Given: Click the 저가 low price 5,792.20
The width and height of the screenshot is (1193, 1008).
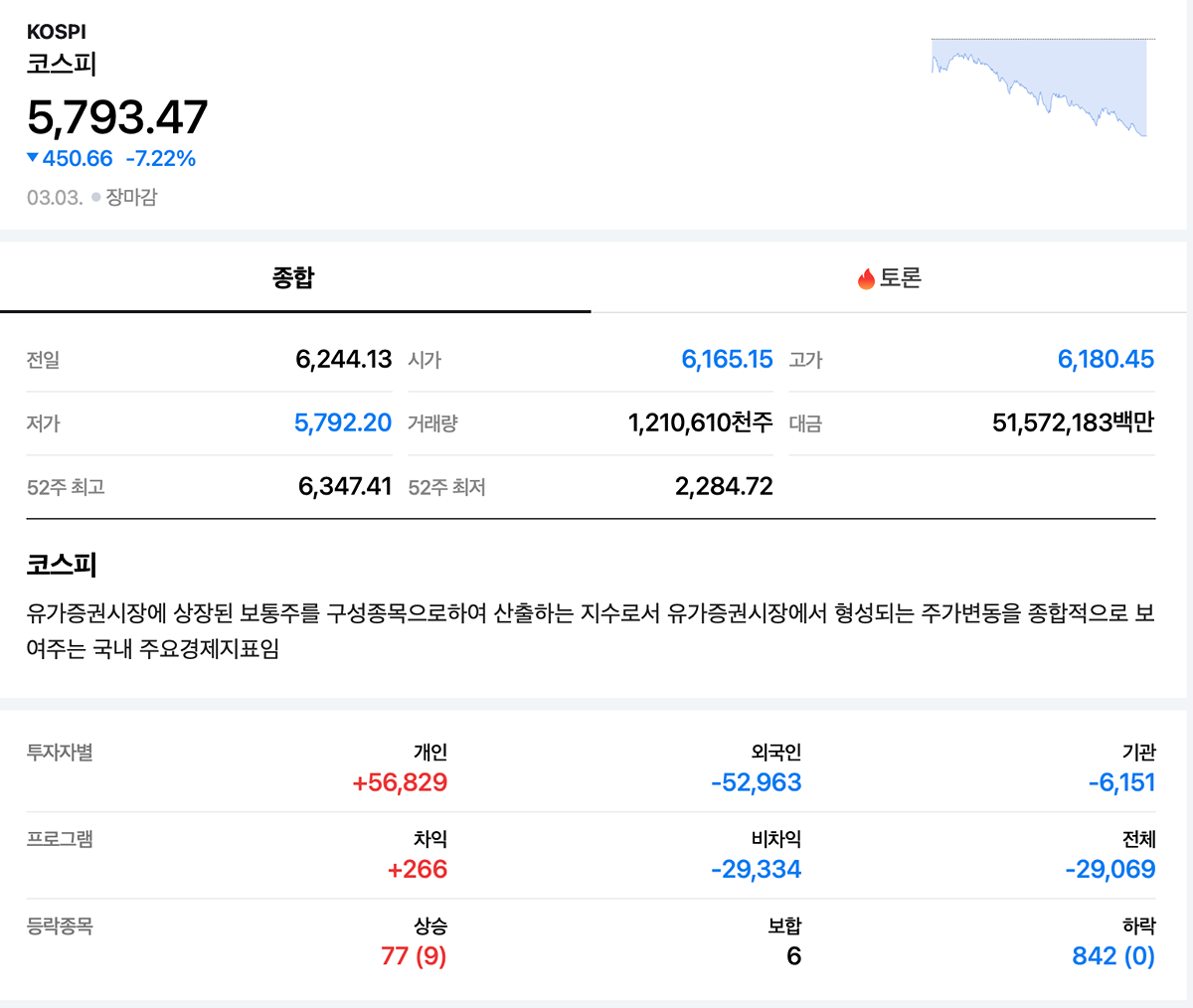Looking at the screenshot, I should pos(343,423).
